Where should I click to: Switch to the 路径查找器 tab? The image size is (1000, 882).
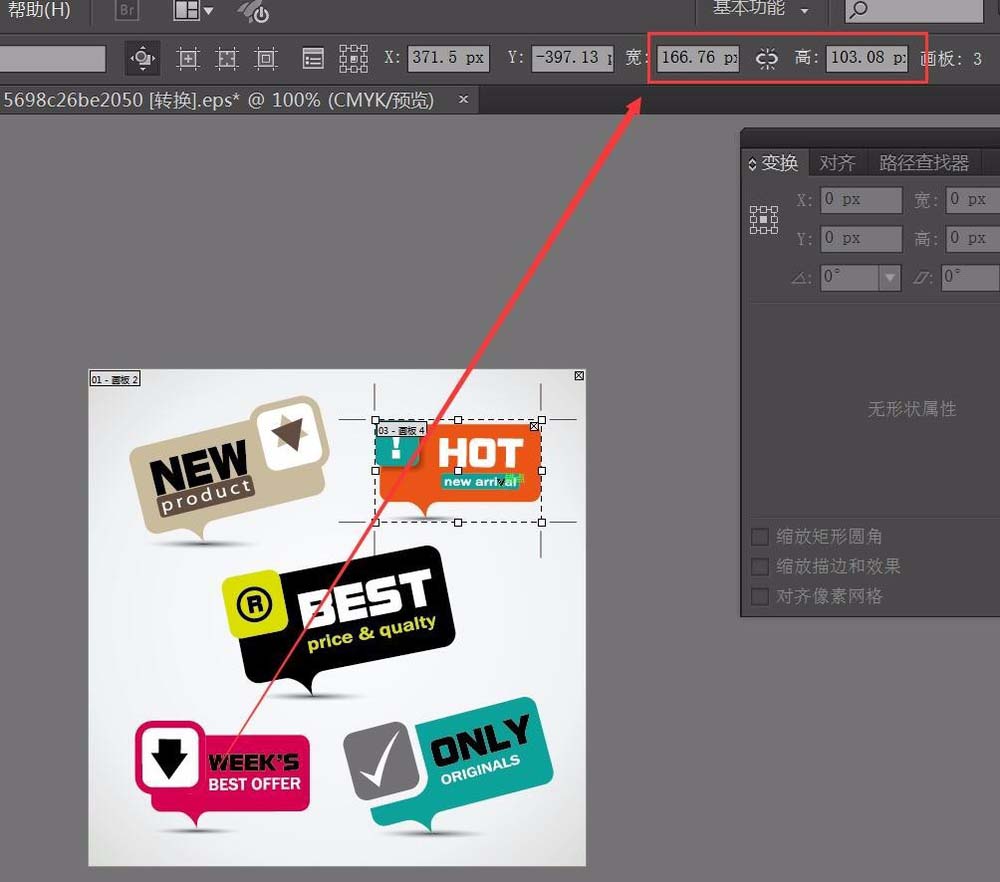pos(922,162)
